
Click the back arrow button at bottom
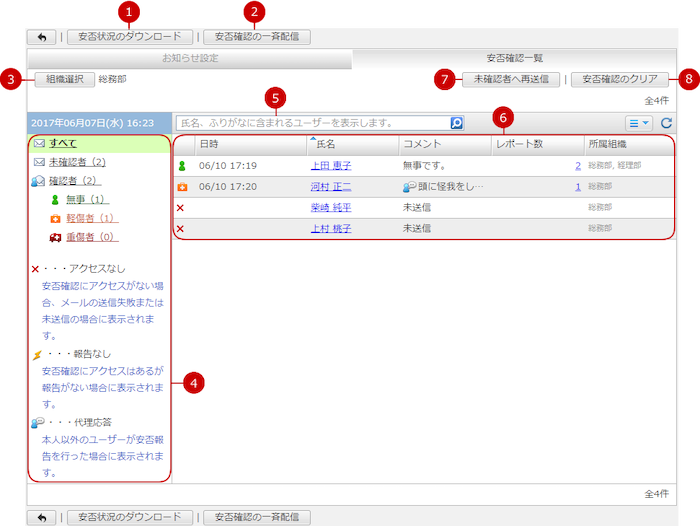pos(41,517)
